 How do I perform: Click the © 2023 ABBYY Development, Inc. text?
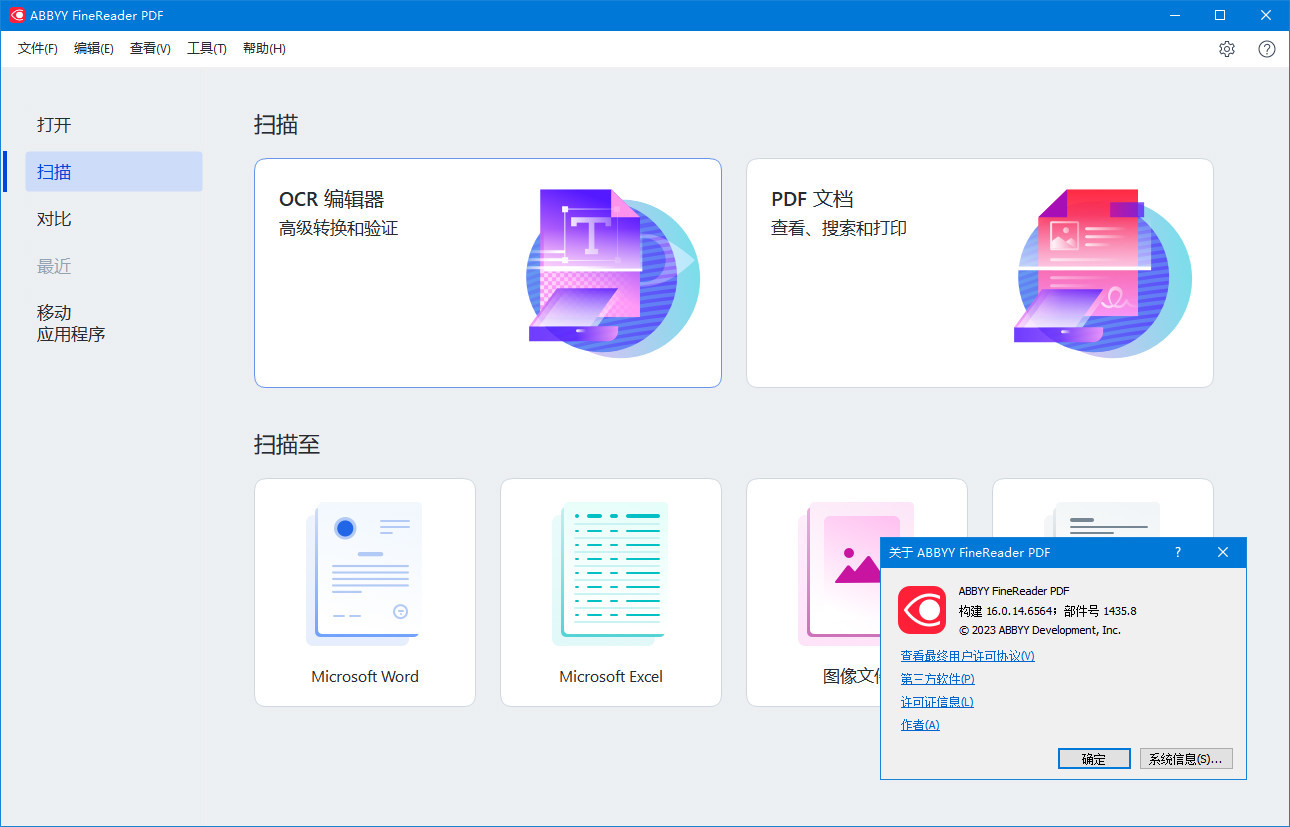(1040, 630)
